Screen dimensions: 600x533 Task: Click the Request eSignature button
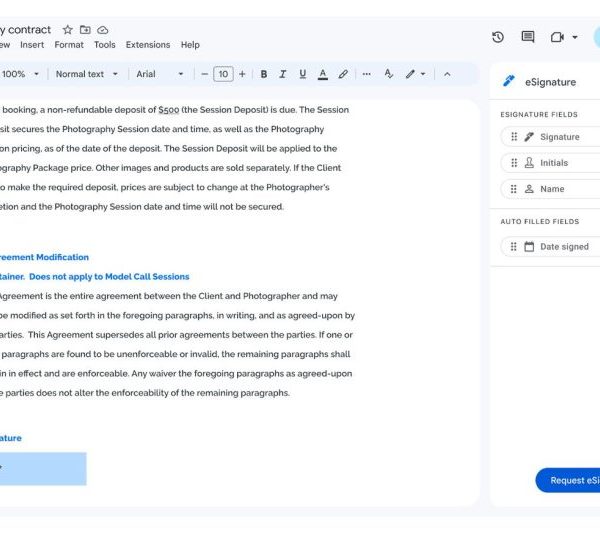568,480
